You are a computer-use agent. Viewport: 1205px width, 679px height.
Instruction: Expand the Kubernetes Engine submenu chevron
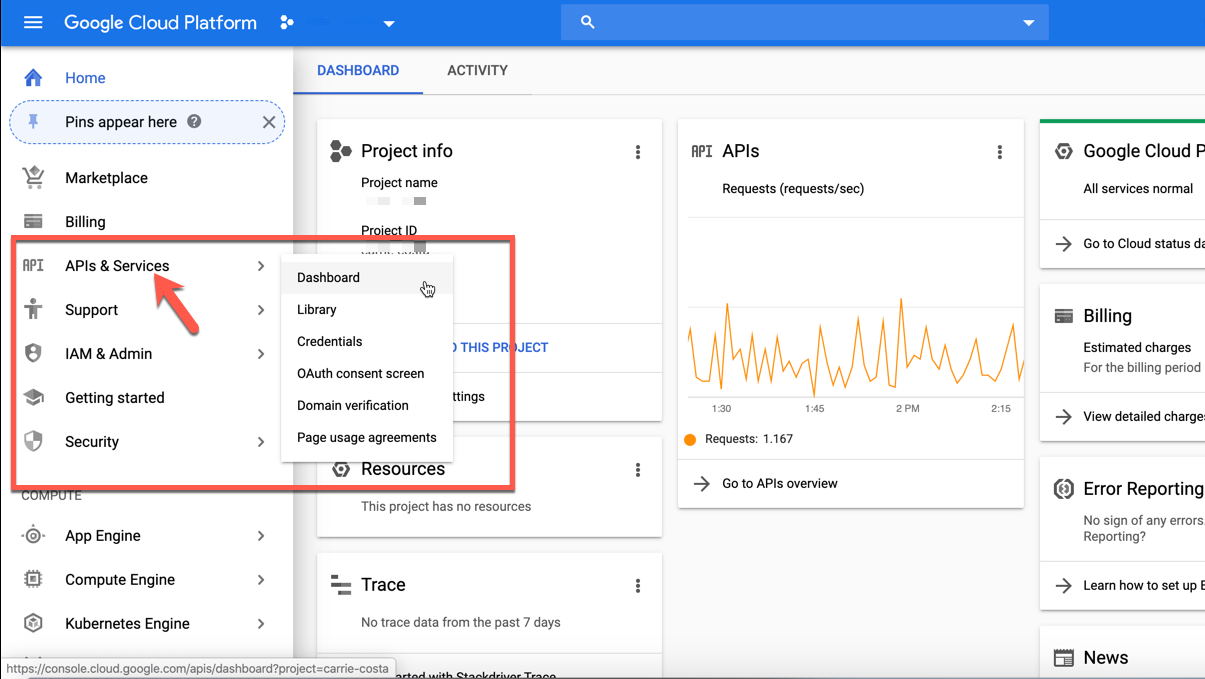click(x=260, y=624)
